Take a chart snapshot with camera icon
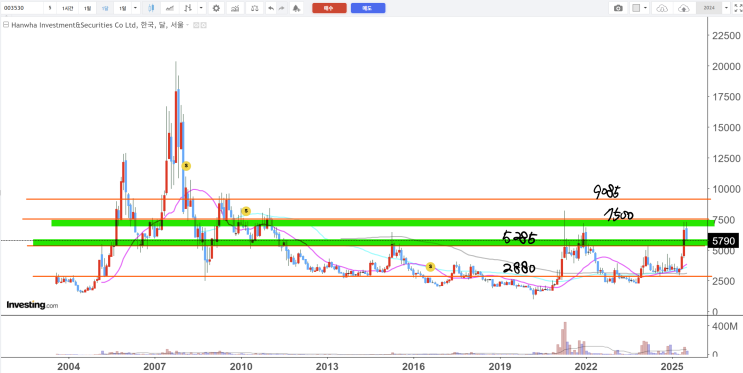Image resolution: width=743 pixels, height=373 pixels. click(x=618, y=8)
